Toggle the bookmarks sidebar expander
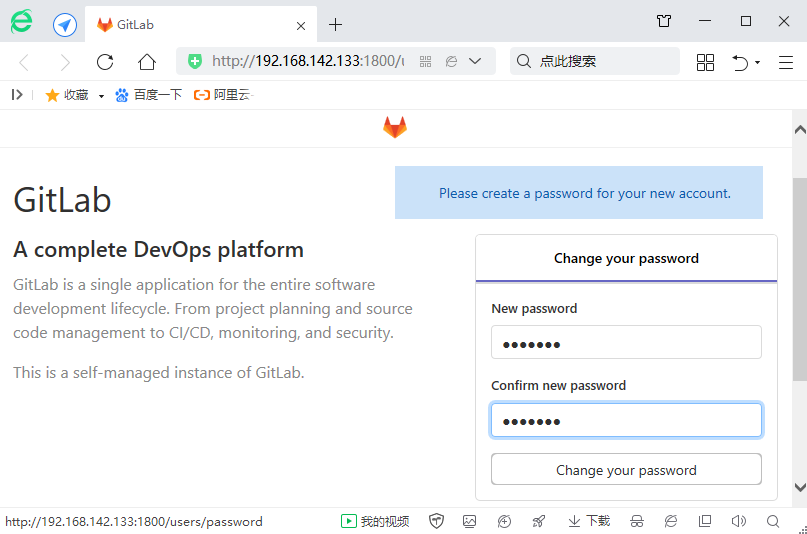Viewport: 807px width, 534px height. 17,95
